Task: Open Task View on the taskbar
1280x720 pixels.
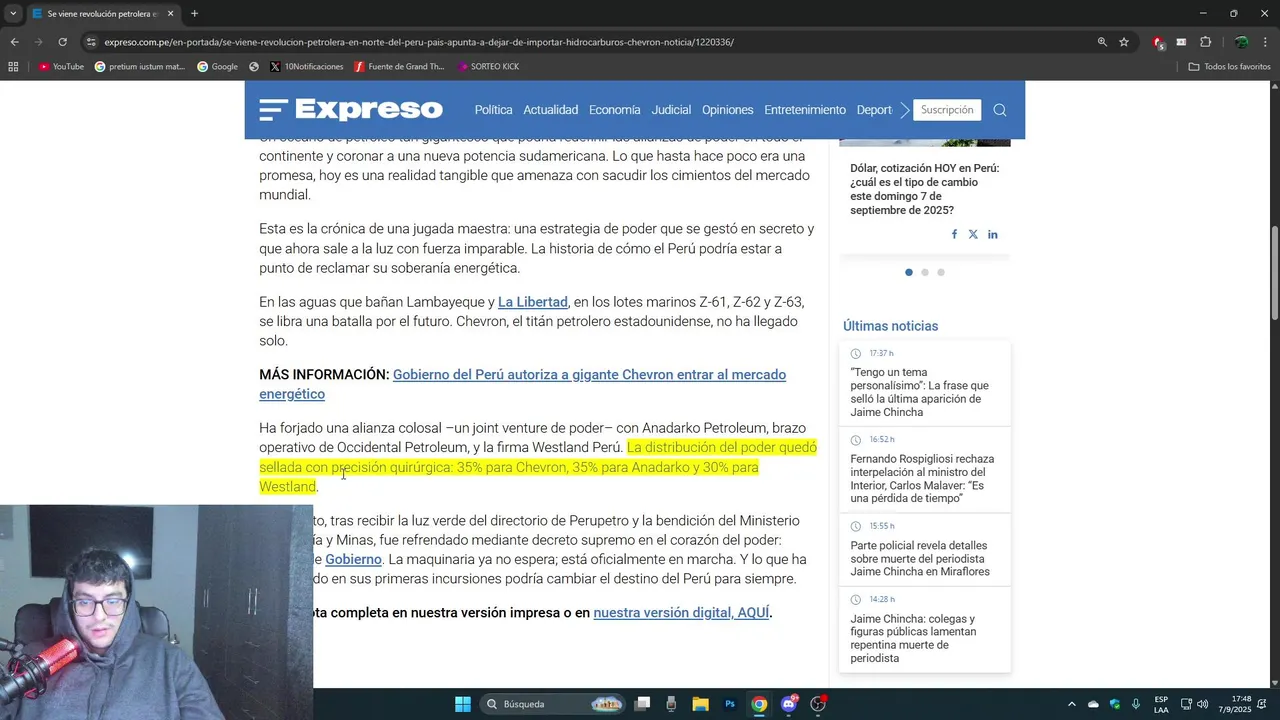Action: (643, 704)
